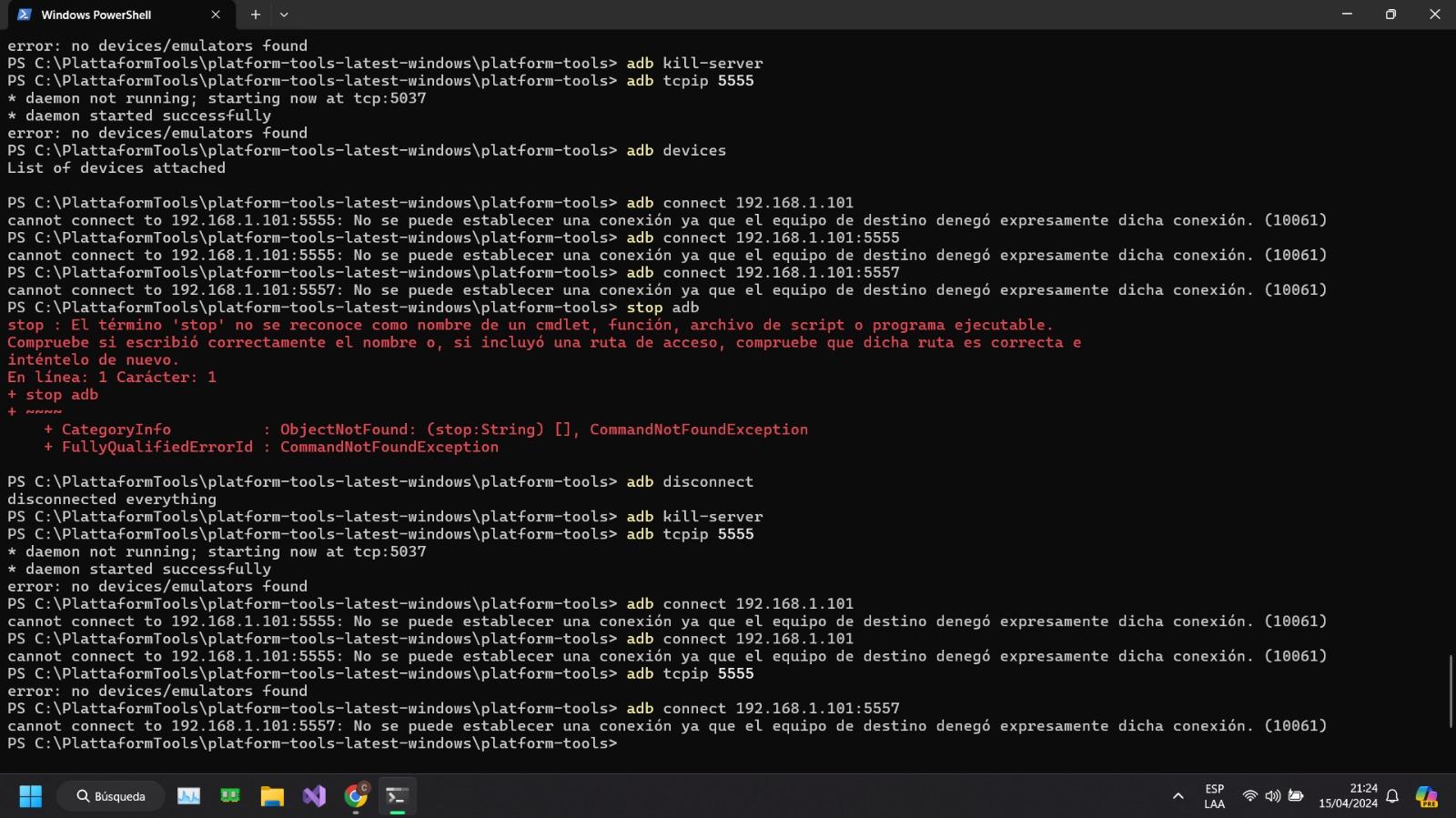The height and width of the screenshot is (818, 1456).
Task: Open the Búsqueda search box
Action: point(111,796)
